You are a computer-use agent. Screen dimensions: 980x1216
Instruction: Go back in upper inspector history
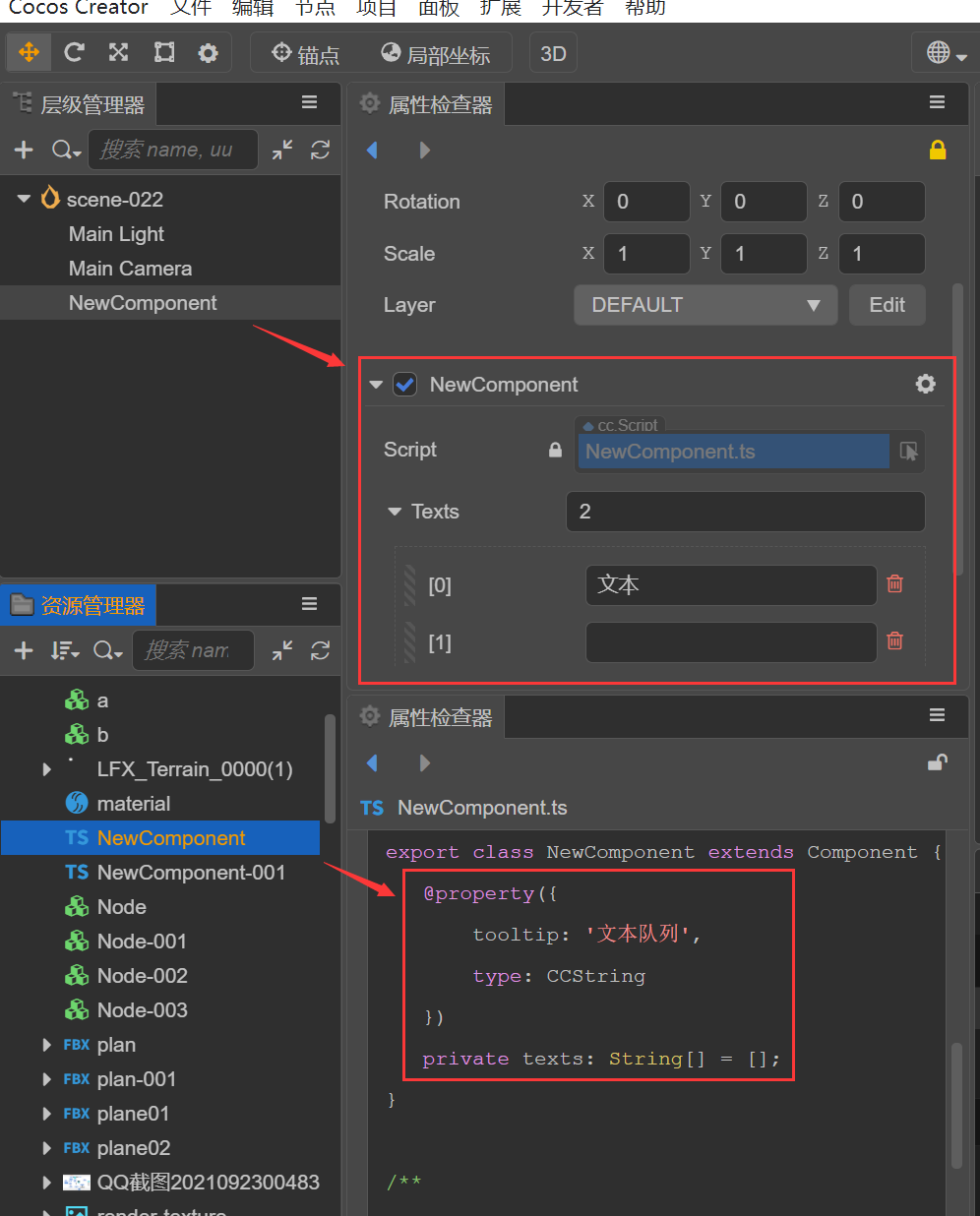pyautogui.click(x=372, y=150)
